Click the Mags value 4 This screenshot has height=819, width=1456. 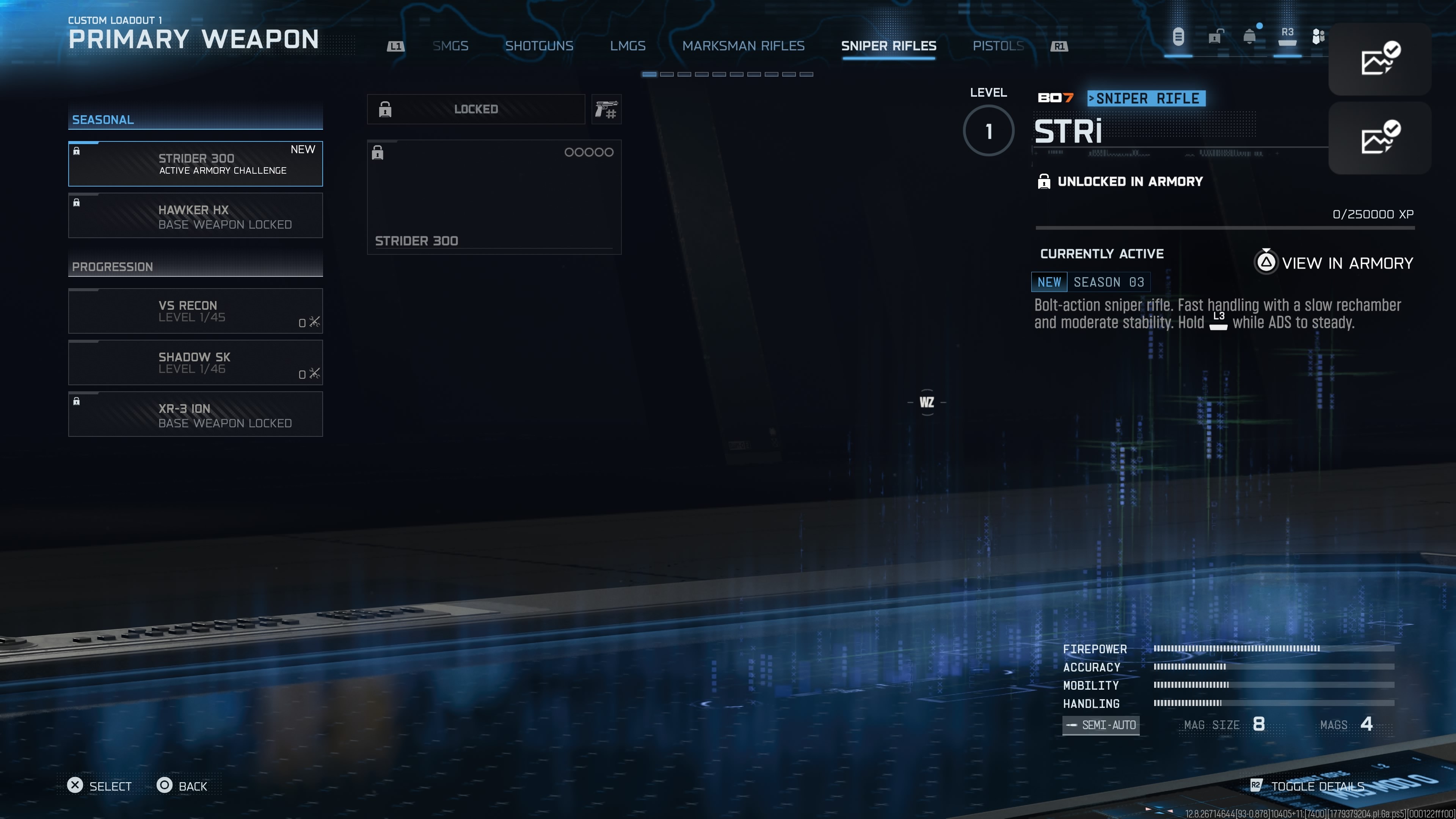pyautogui.click(x=1367, y=724)
